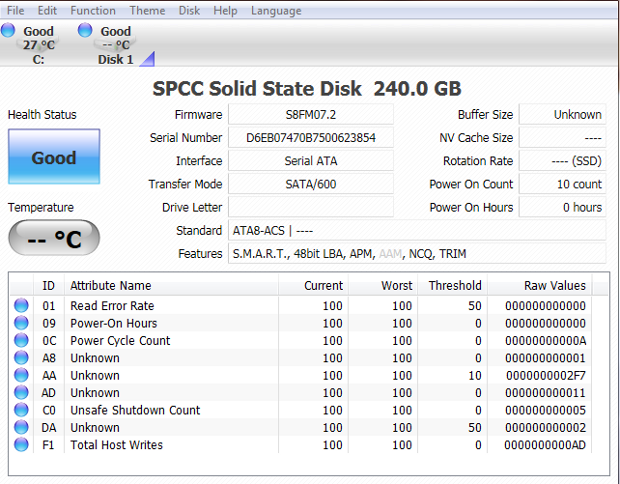
Task: Click the Firmware value field
Action: click(310, 115)
